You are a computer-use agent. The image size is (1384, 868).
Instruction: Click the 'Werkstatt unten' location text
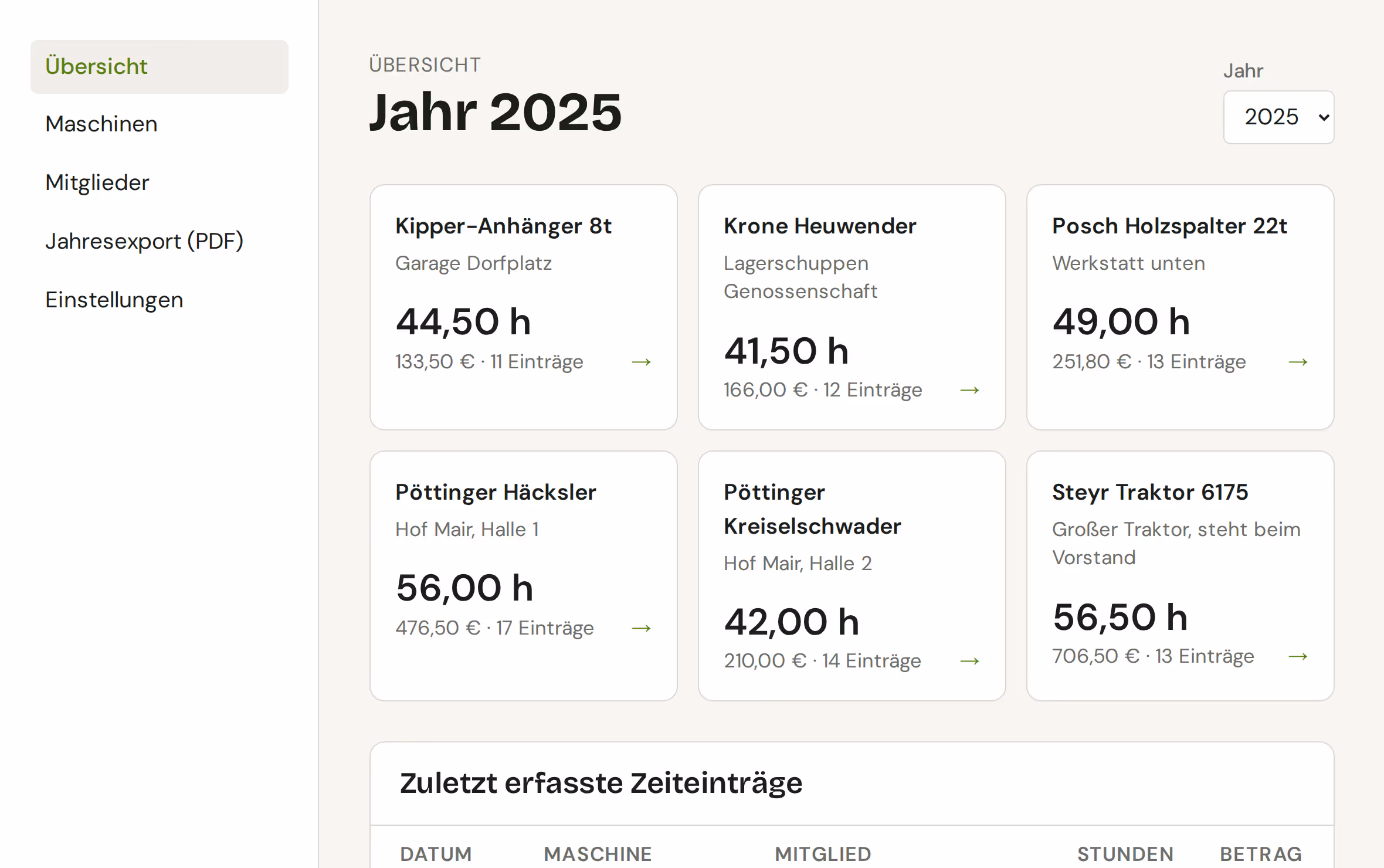click(1128, 264)
